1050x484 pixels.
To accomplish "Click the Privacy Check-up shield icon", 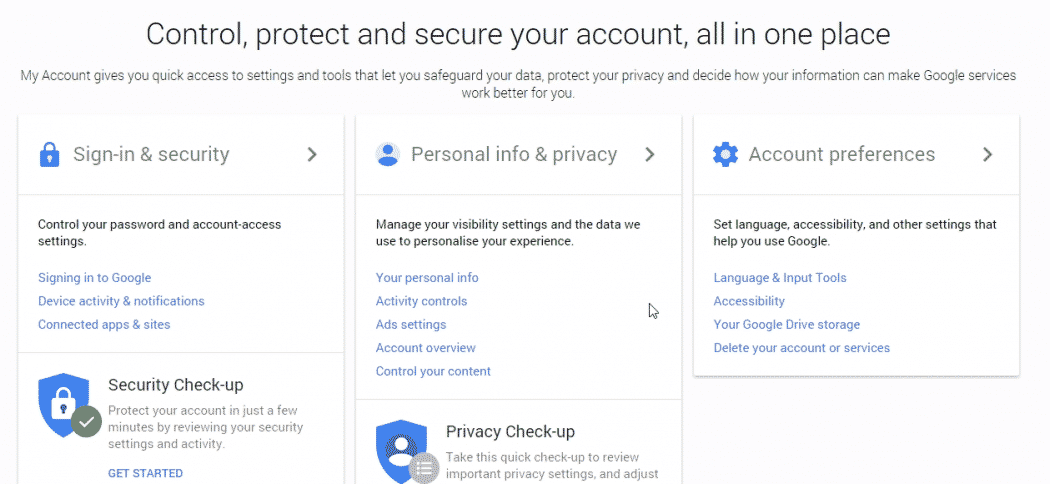I will [x=407, y=451].
